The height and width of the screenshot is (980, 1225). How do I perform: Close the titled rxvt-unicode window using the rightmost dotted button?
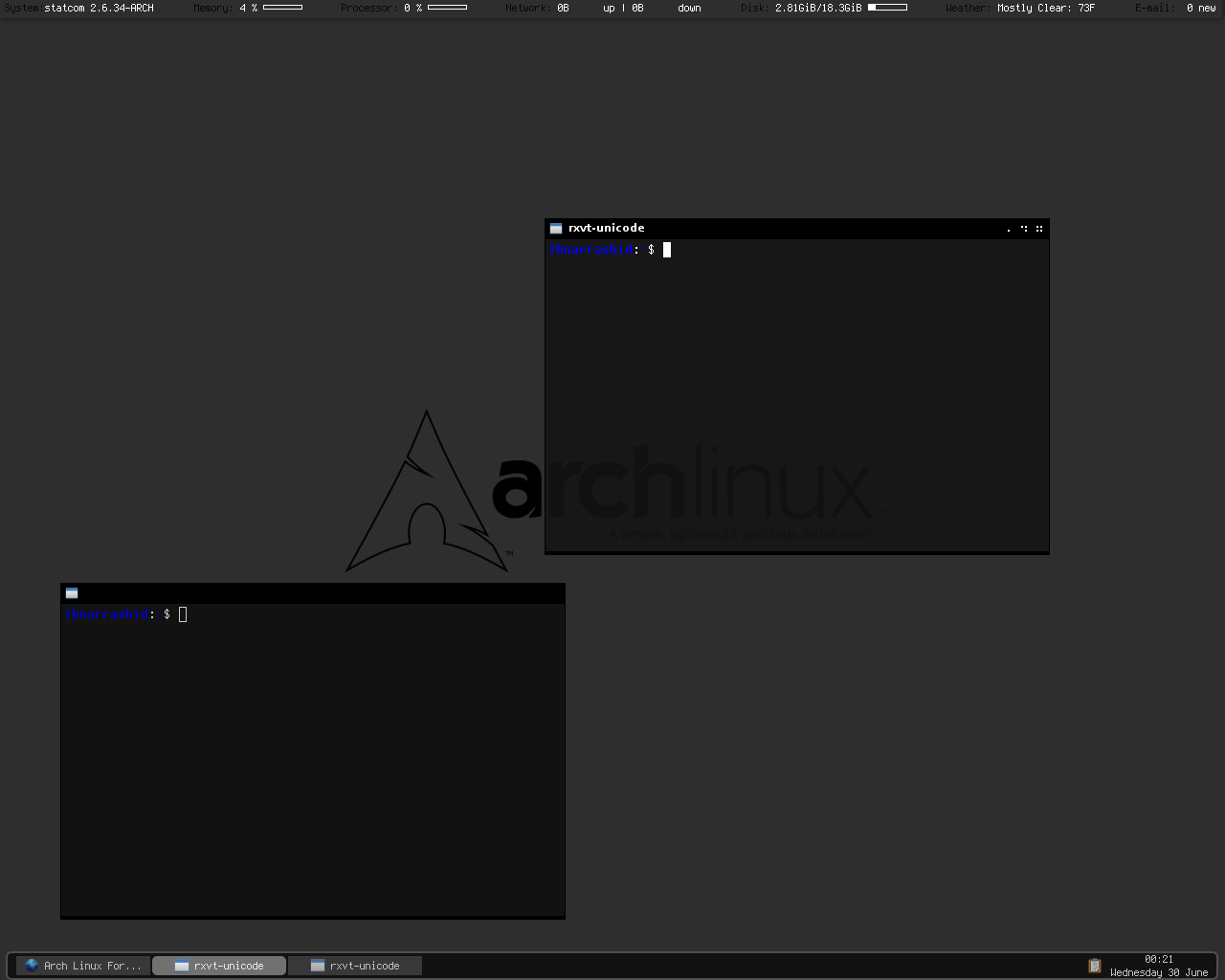click(x=1039, y=229)
